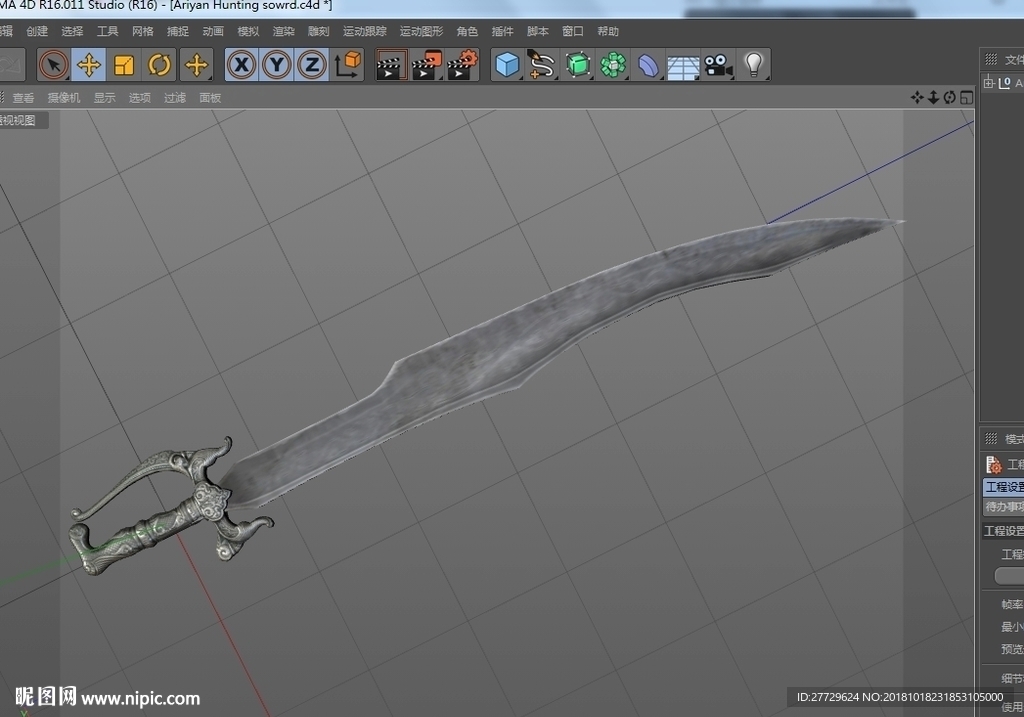Open the 插件 menu

tap(502, 31)
